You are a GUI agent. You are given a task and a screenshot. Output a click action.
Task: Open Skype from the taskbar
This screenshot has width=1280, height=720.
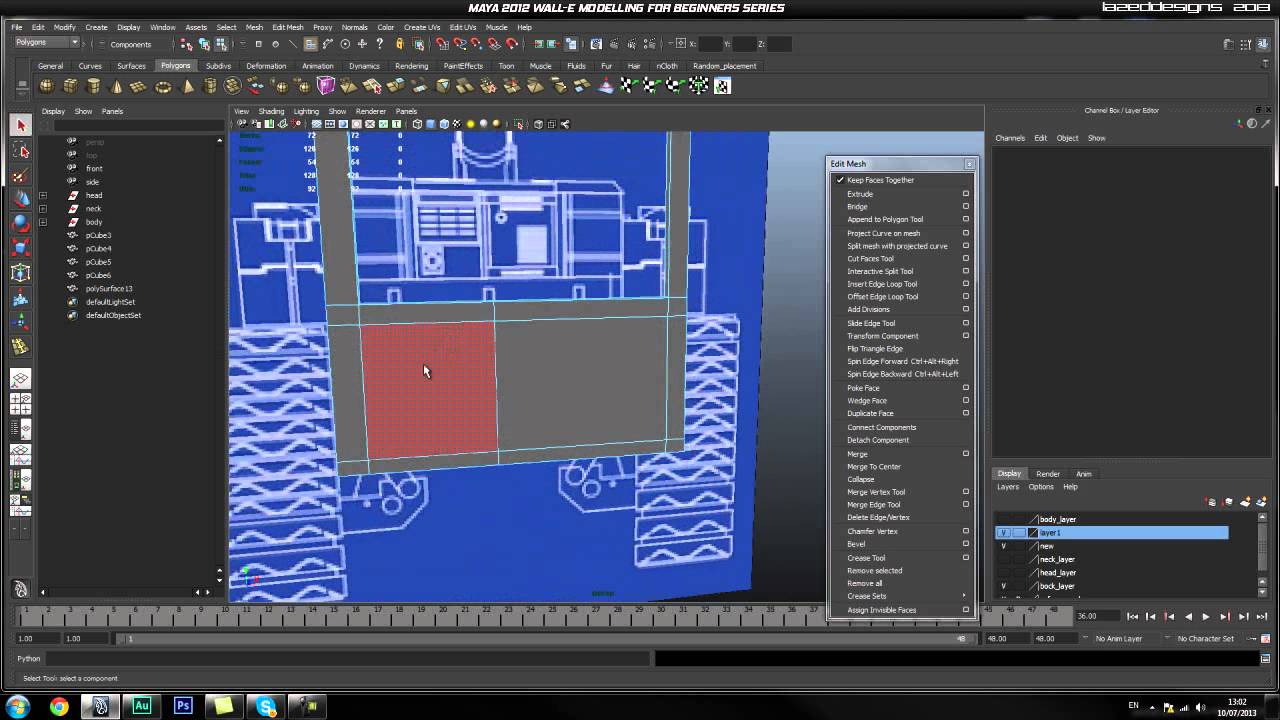point(266,706)
